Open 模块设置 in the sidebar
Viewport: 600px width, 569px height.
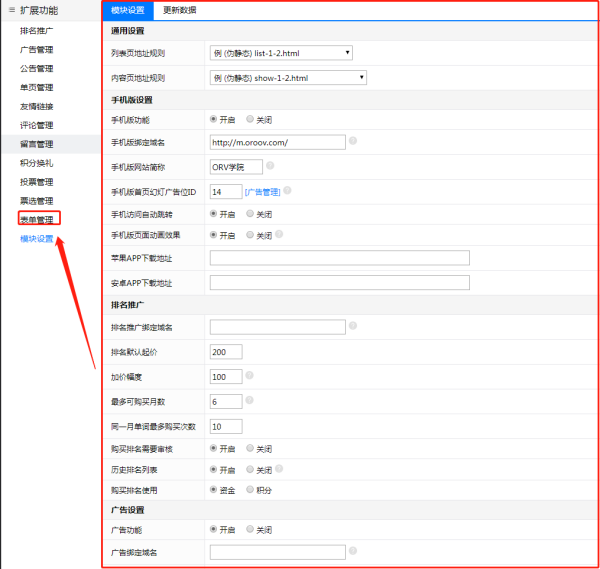click(36, 239)
